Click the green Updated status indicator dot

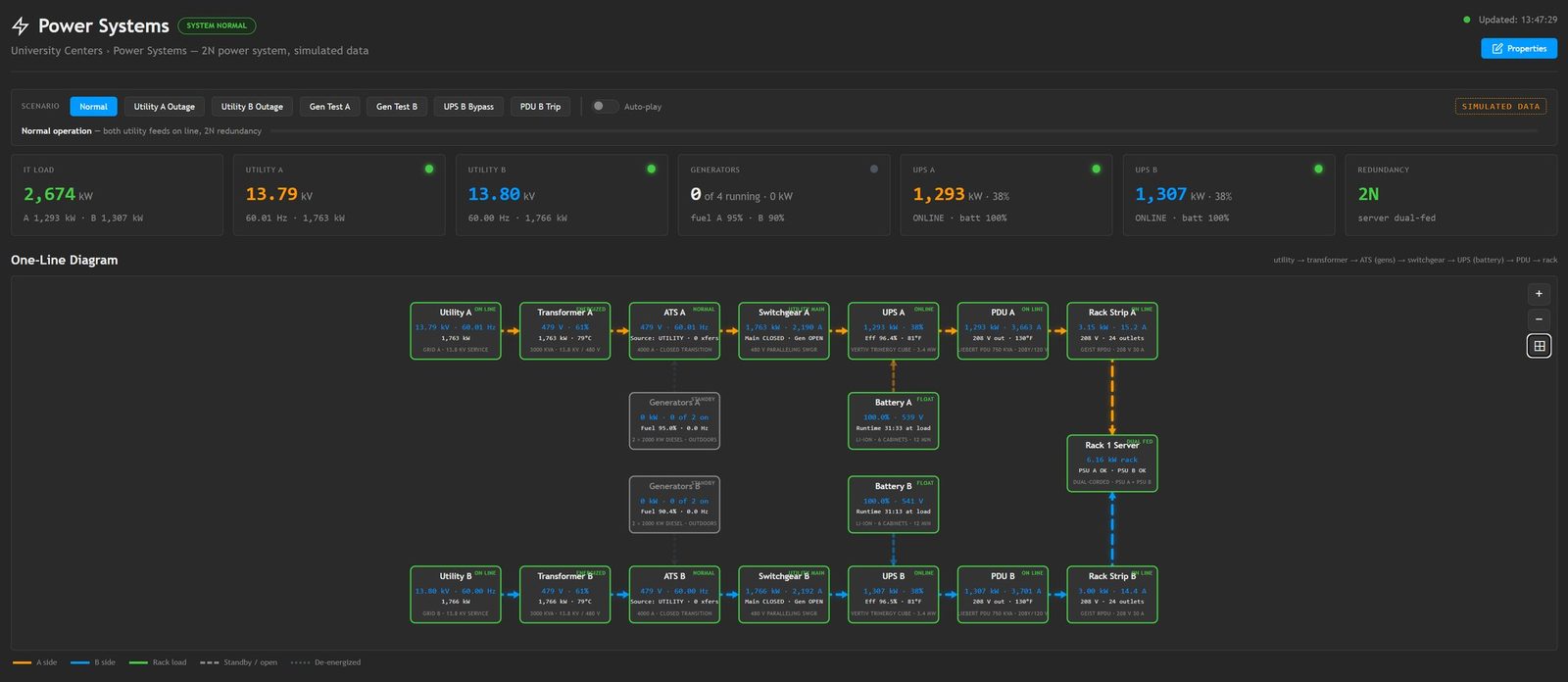coord(1467,20)
